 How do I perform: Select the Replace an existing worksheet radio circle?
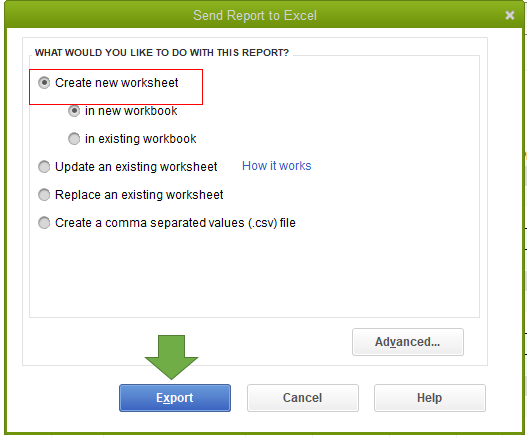(x=44, y=195)
